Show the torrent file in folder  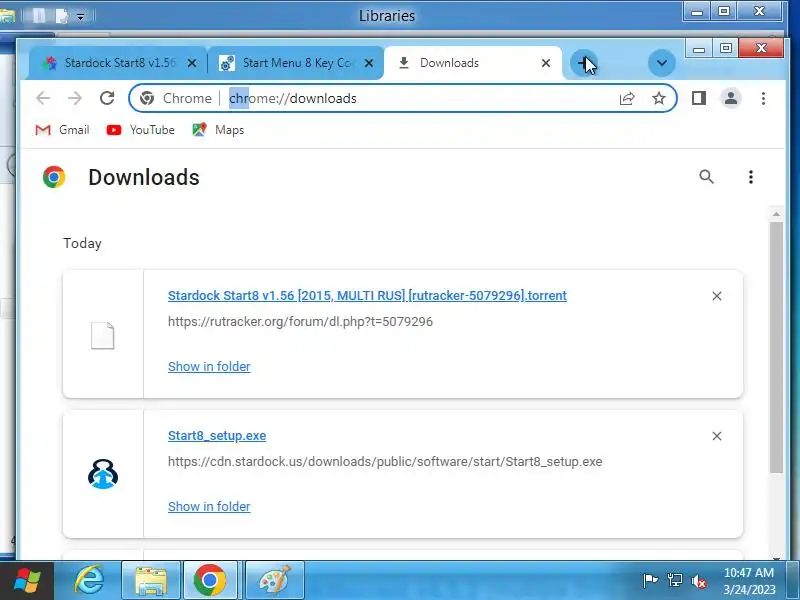(209, 367)
